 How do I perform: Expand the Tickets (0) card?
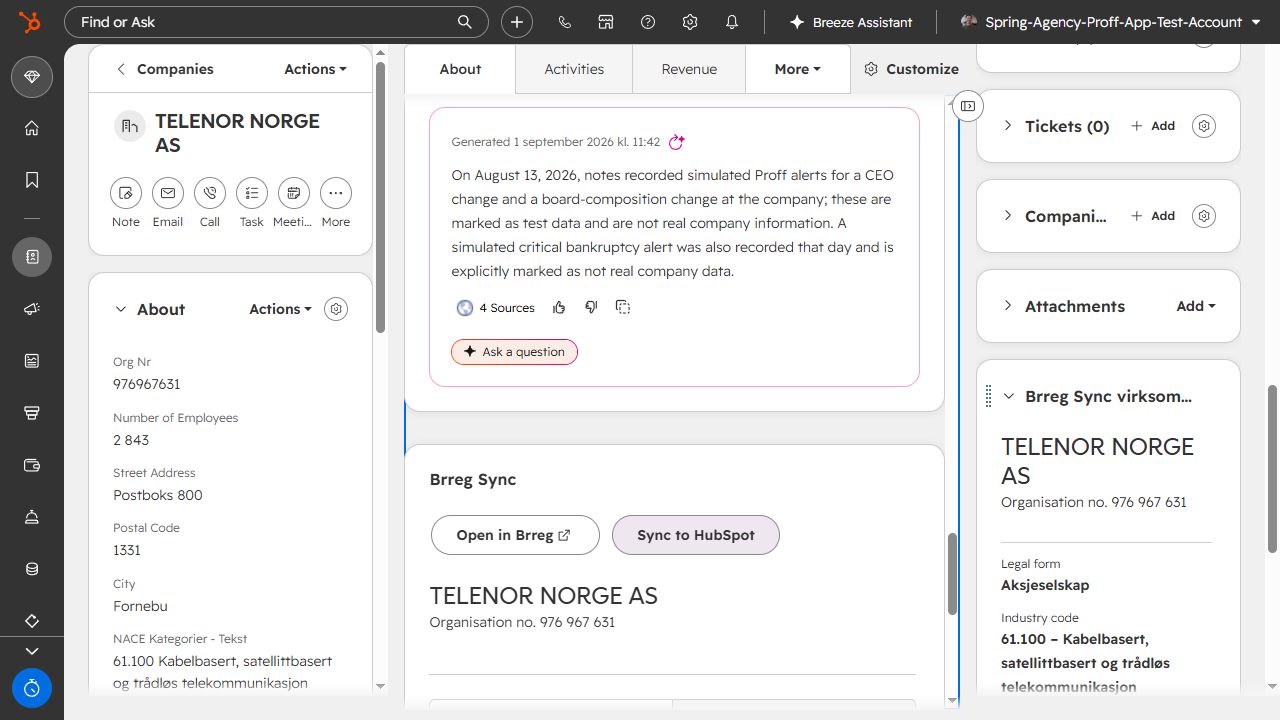[x=1008, y=126]
